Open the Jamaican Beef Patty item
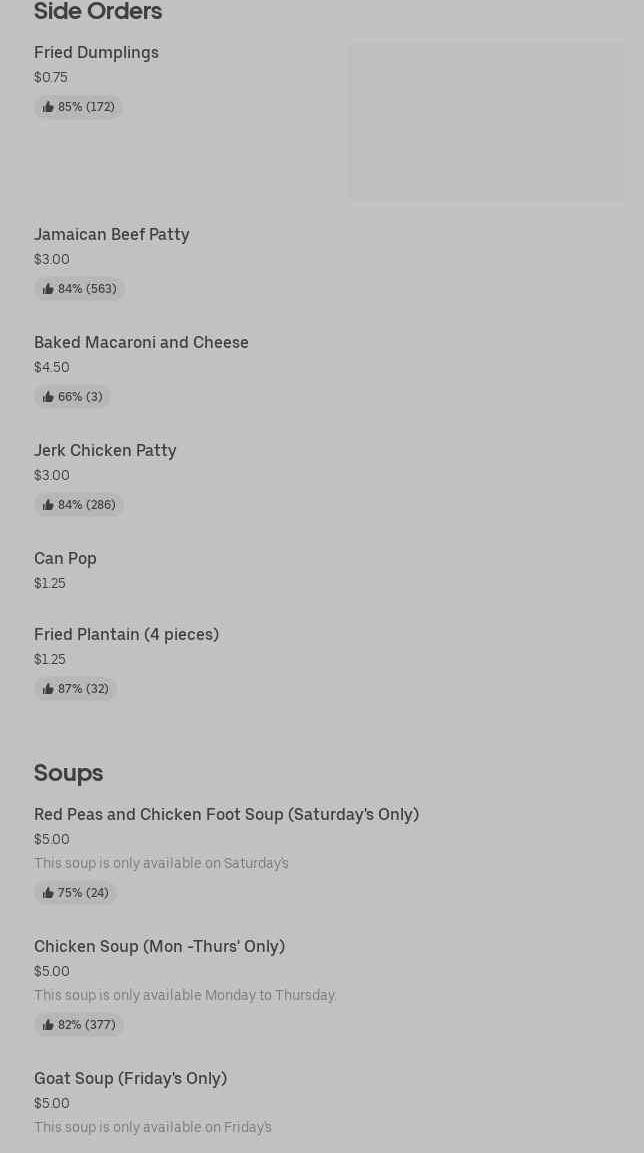The width and height of the screenshot is (644, 1153). point(111,234)
